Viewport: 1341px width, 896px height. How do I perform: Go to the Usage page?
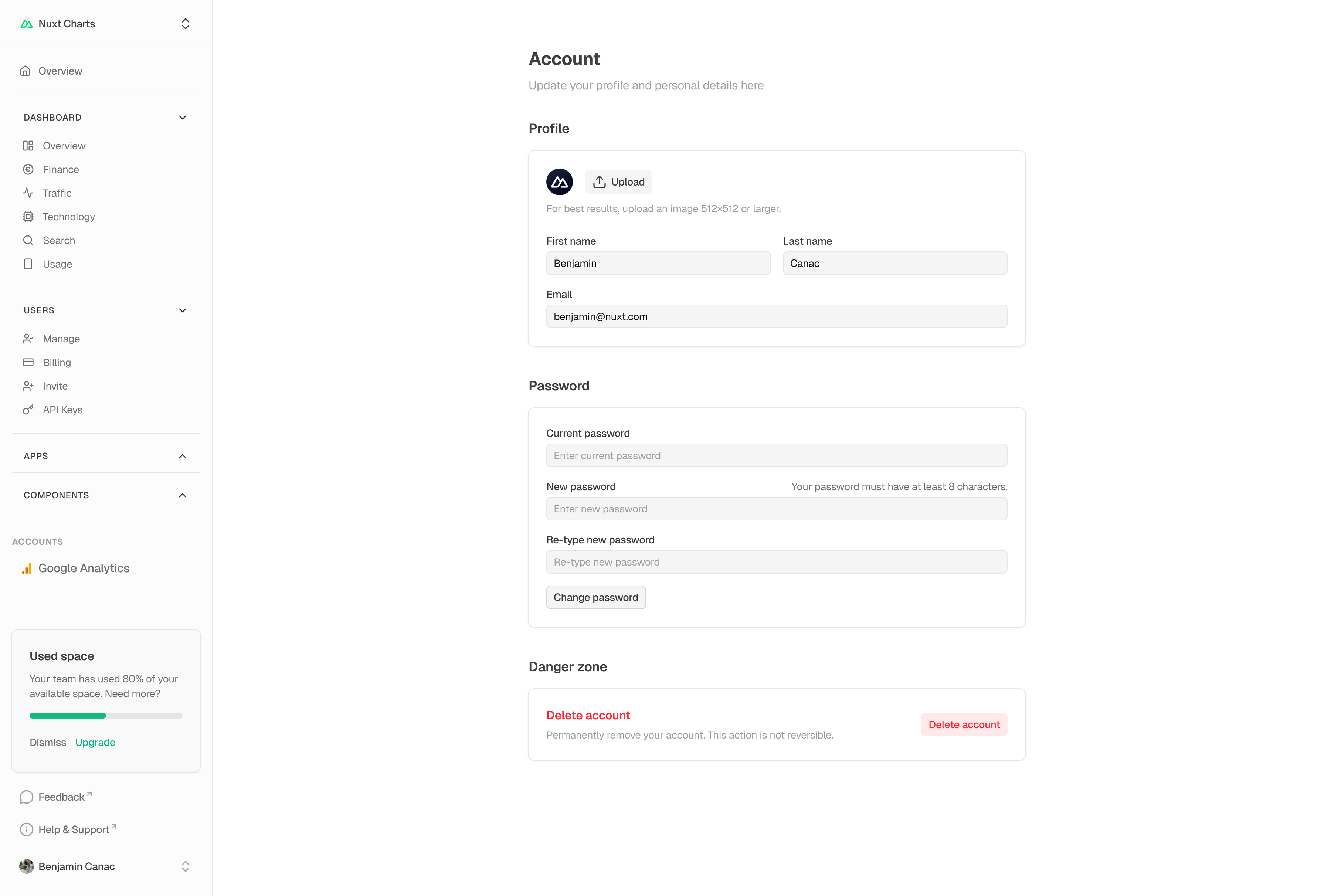click(x=57, y=264)
